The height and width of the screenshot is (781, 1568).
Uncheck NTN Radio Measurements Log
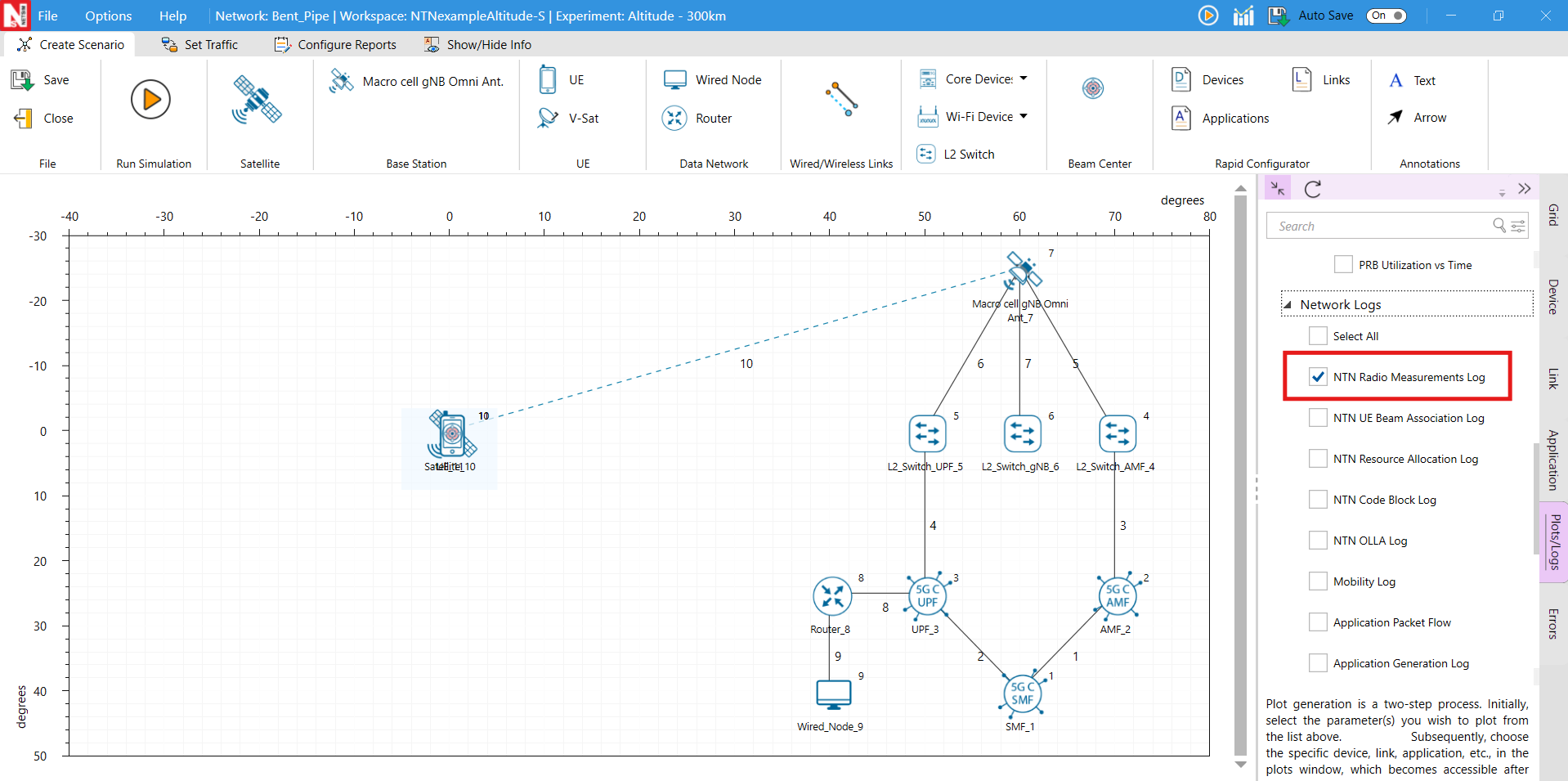tap(1318, 377)
